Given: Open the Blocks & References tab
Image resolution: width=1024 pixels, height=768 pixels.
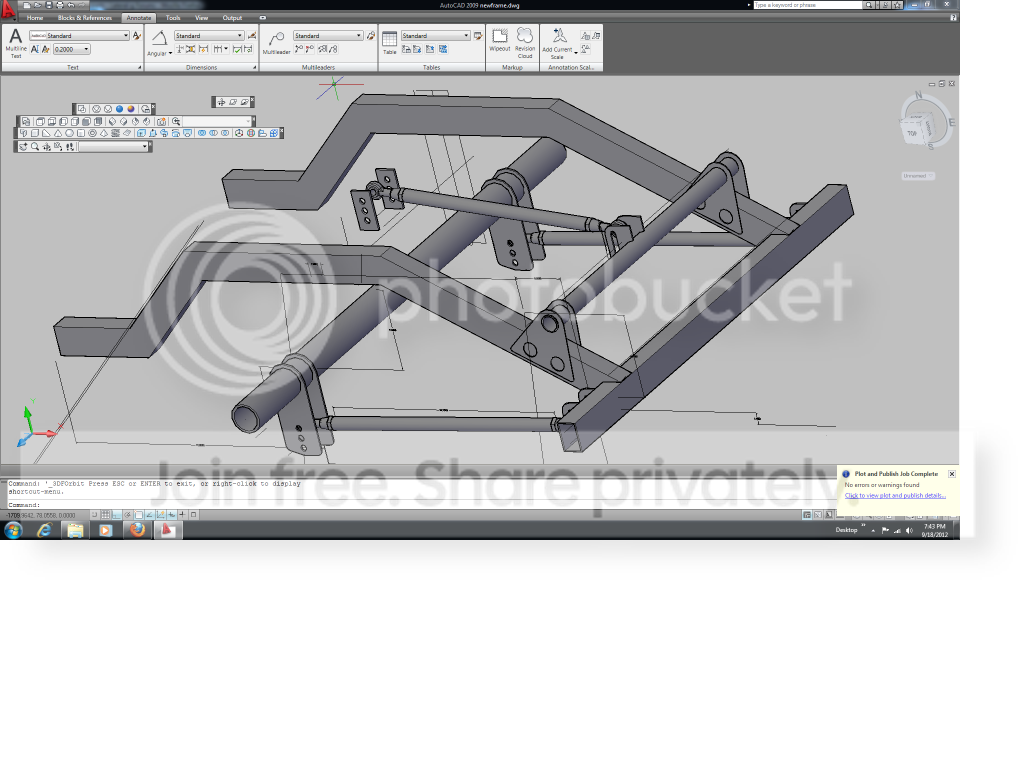Looking at the screenshot, I should point(84,18).
